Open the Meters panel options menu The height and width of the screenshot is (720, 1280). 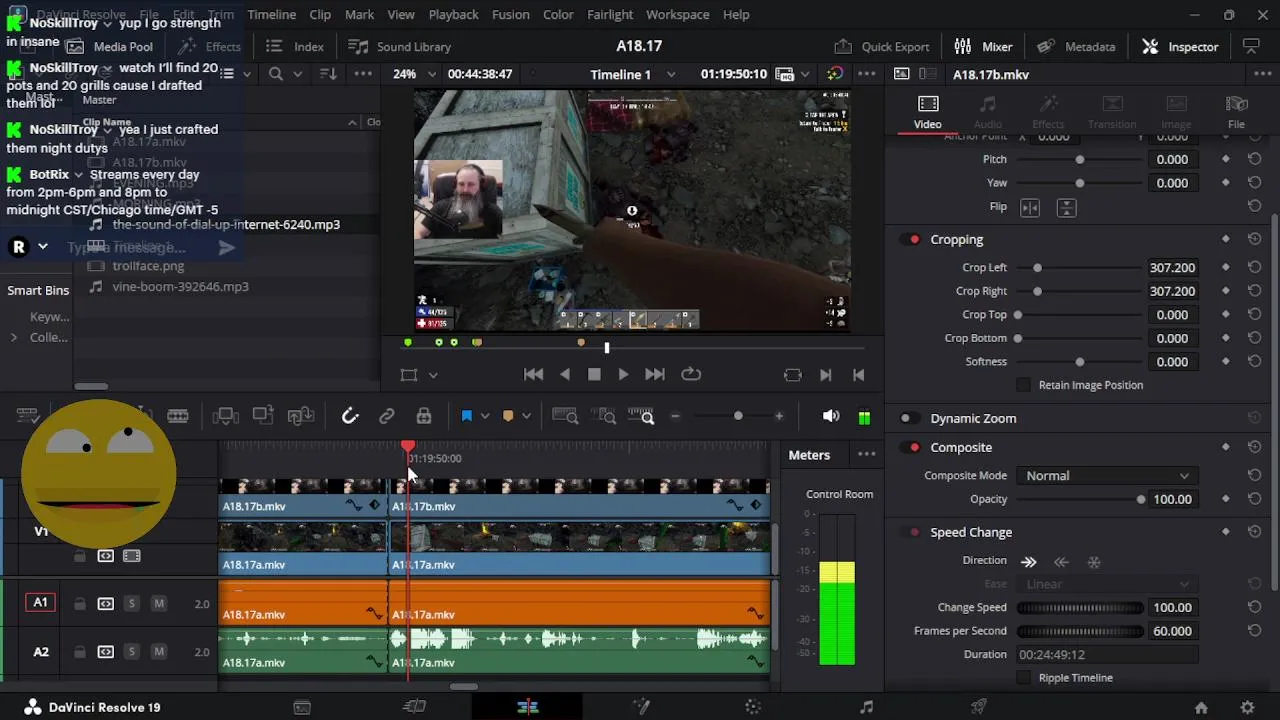coord(866,455)
